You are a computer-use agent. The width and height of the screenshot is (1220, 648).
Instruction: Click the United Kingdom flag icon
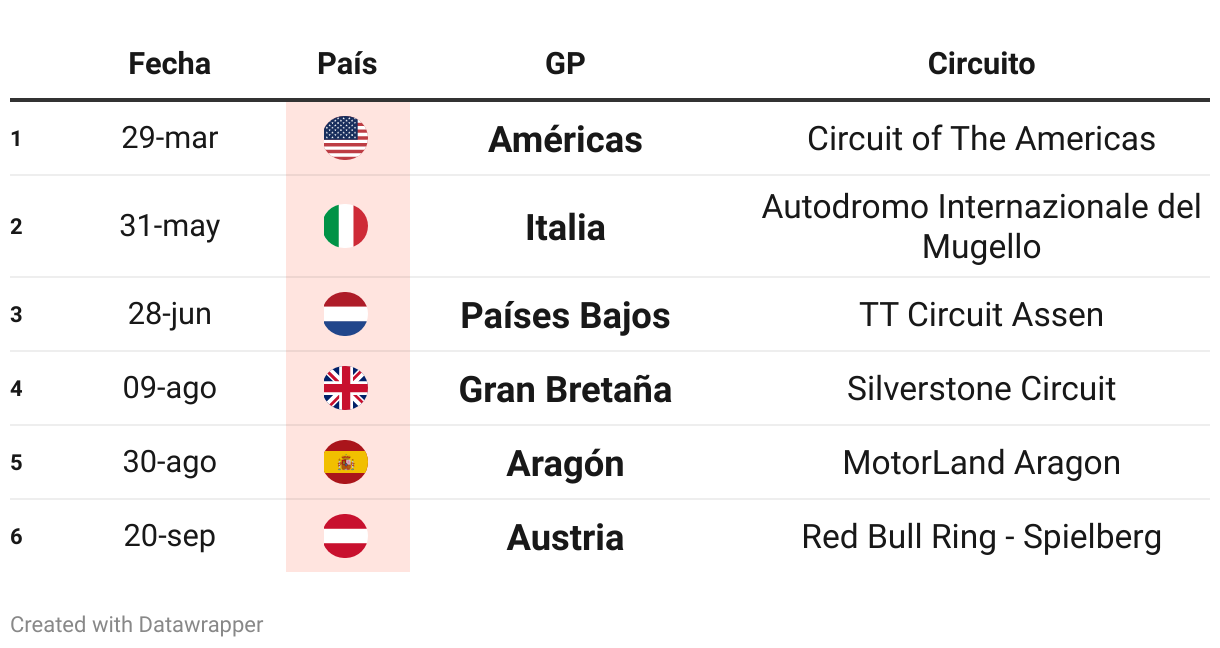(346, 388)
